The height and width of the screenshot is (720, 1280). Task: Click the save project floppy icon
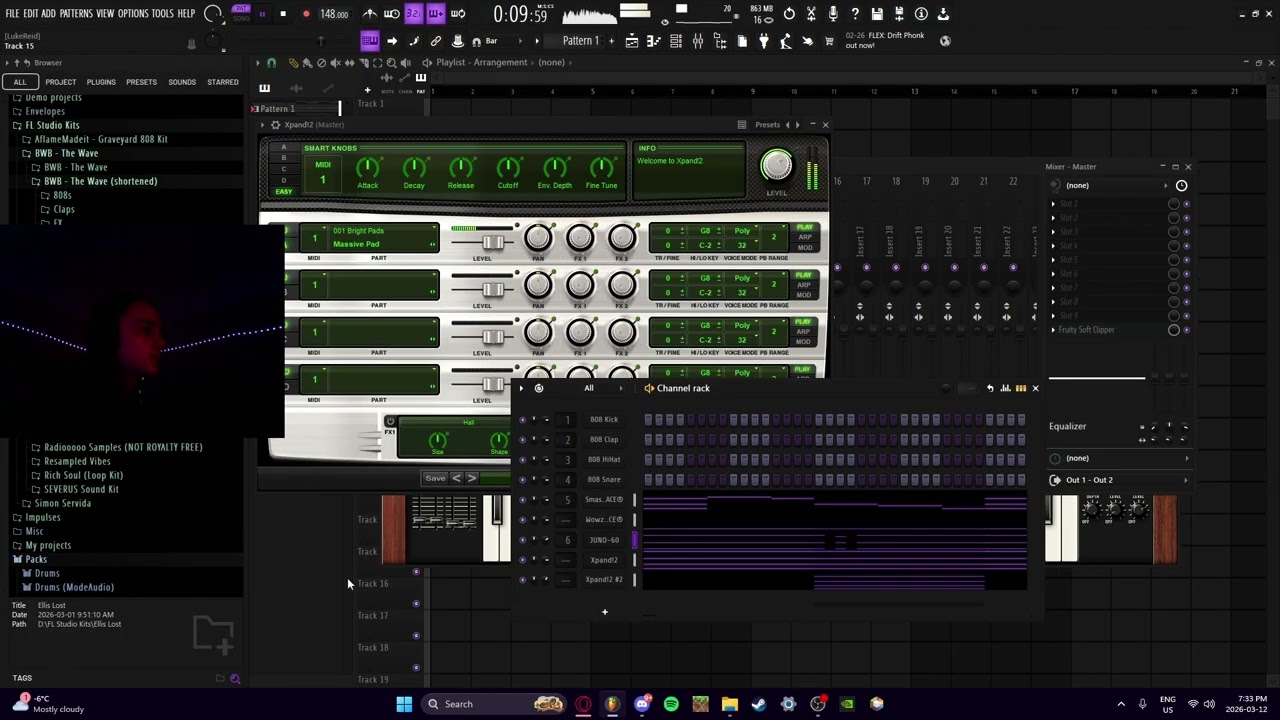877,14
